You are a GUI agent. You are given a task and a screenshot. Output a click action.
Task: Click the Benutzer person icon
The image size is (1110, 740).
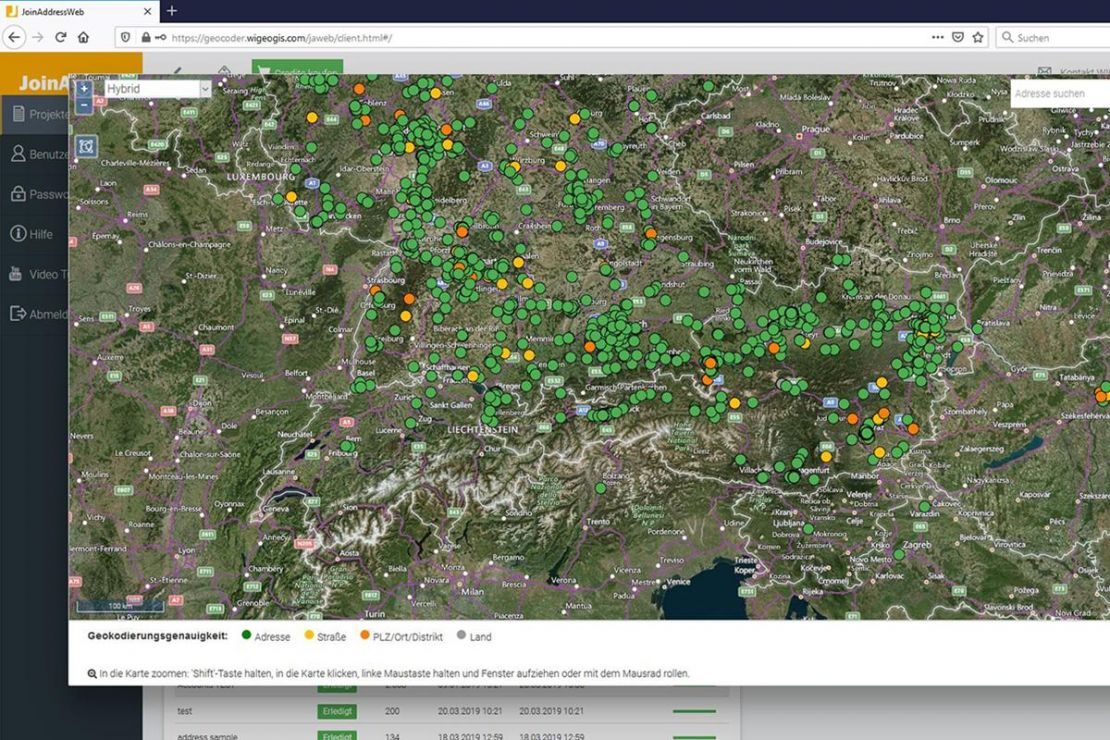[x=18, y=154]
